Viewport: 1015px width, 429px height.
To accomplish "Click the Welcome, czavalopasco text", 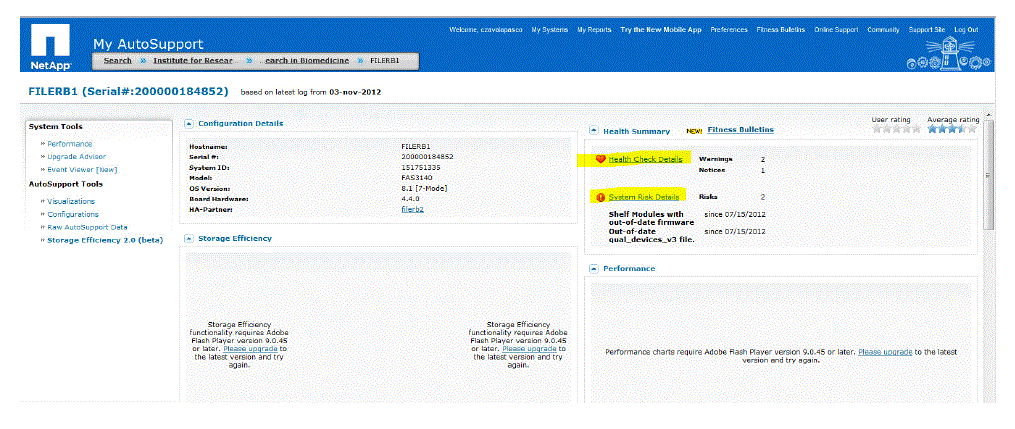I will coord(485,30).
